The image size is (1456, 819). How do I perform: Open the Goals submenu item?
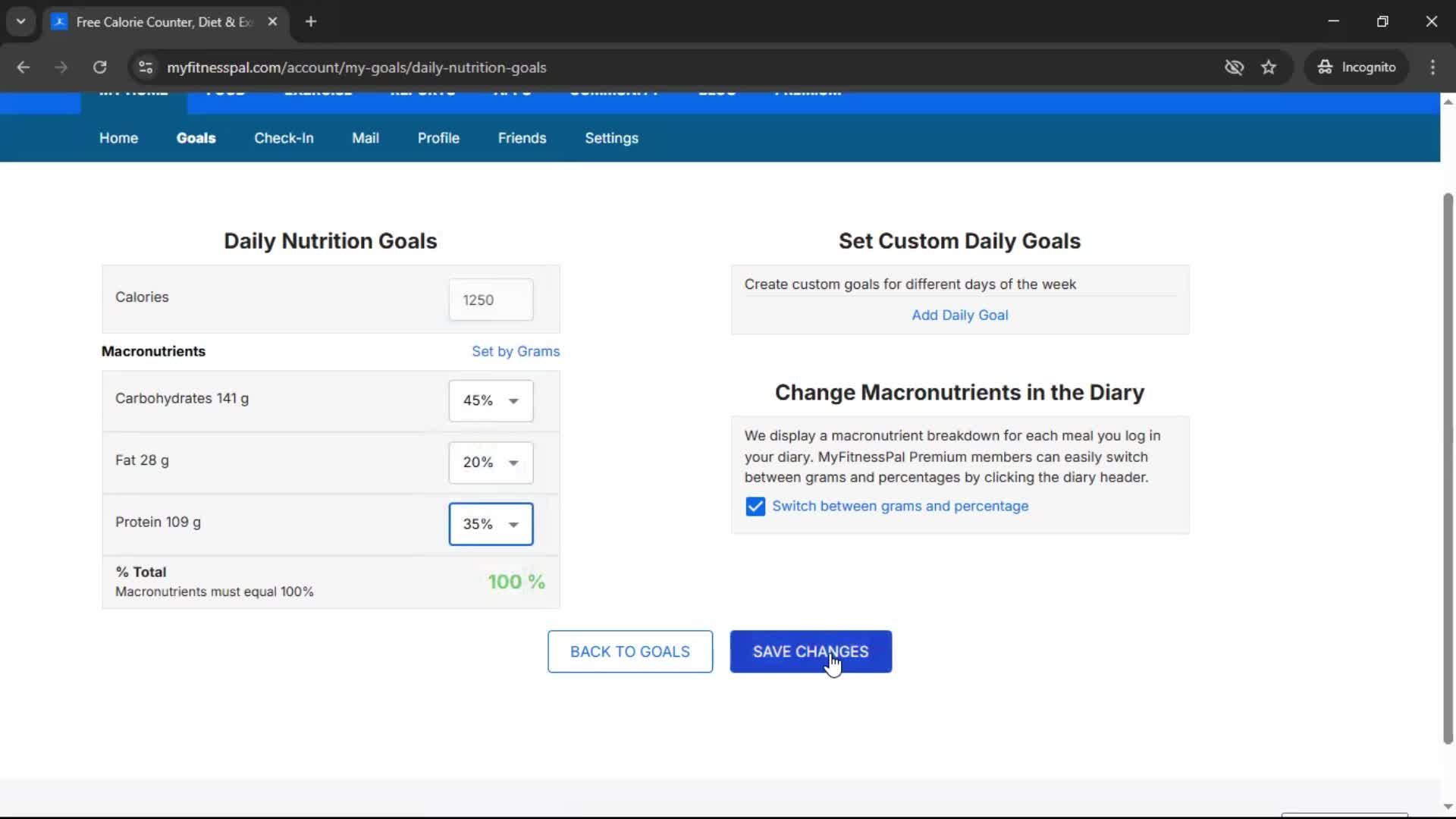point(196,138)
